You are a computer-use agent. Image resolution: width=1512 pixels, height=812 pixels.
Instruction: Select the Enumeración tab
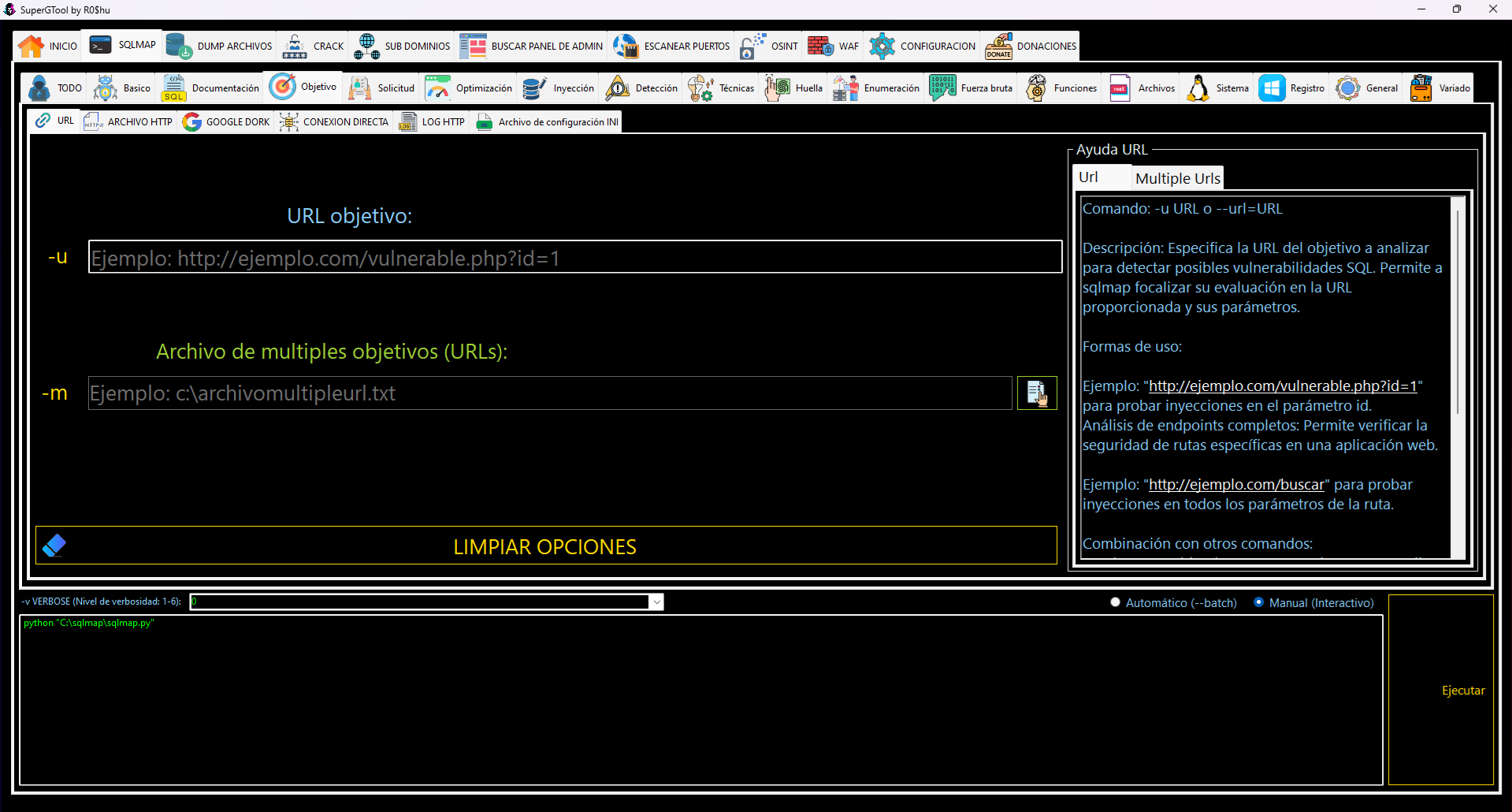click(876, 88)
